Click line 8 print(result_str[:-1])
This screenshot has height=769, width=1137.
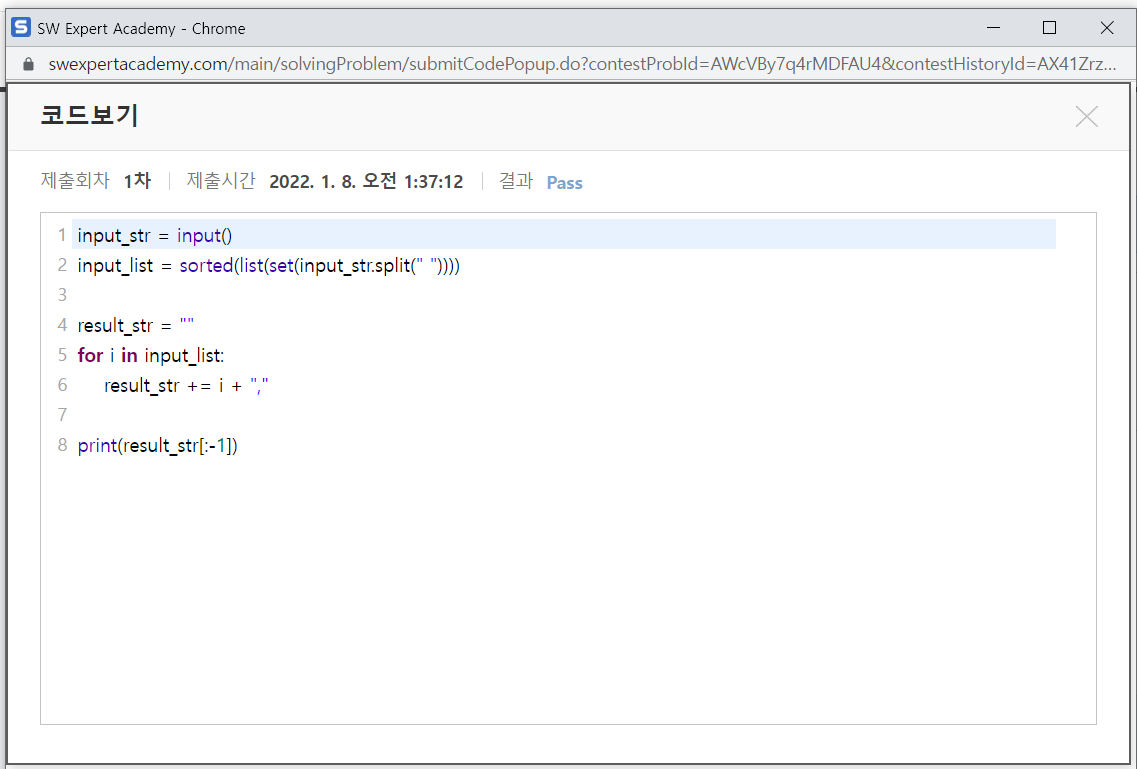pyautogui.click(x=157, y=445)
